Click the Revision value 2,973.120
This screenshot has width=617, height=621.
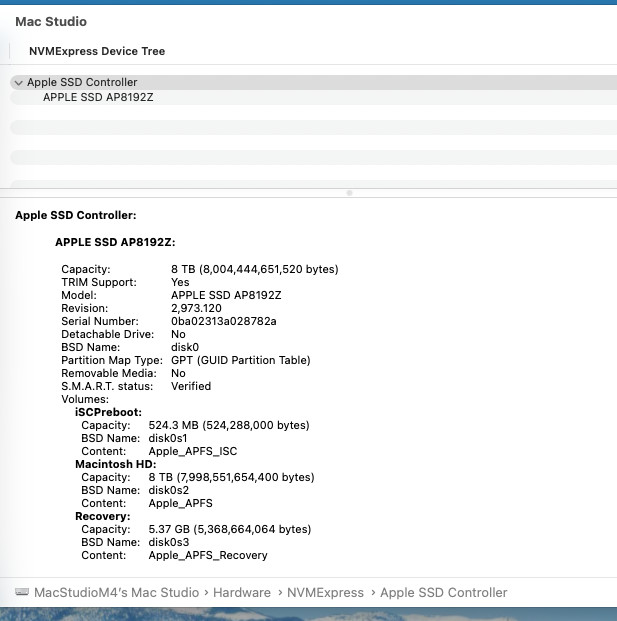point(196,308)
